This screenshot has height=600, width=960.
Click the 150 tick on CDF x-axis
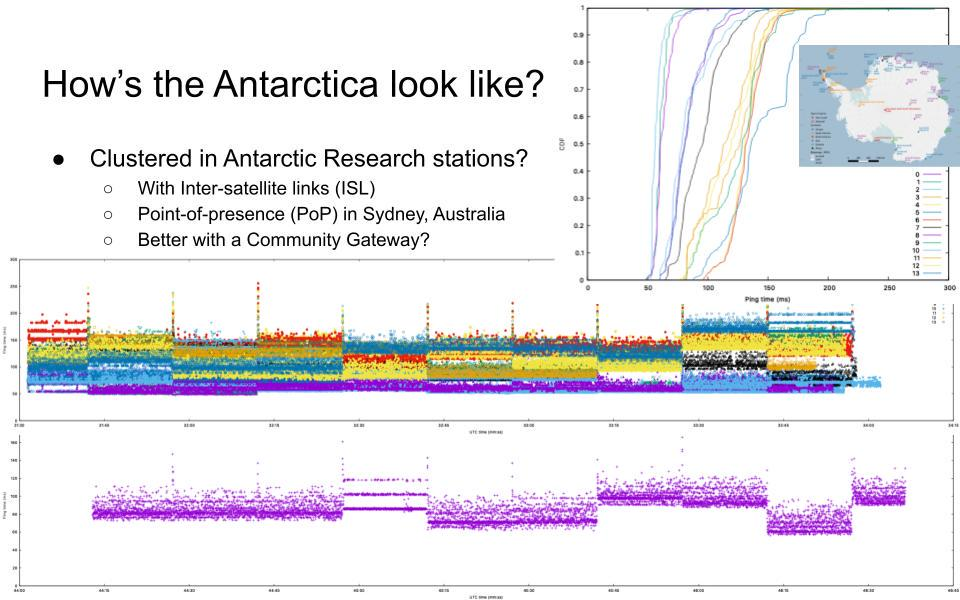coord(768,288)
